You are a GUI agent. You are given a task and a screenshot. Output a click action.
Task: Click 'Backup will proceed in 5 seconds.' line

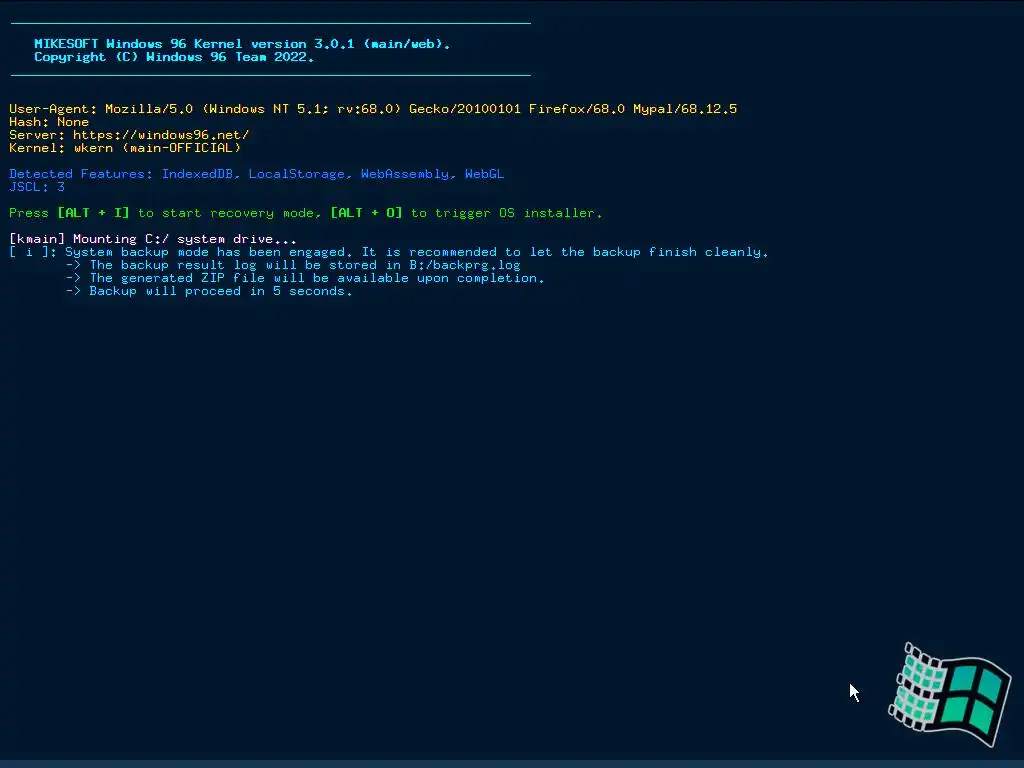pos(209,291)
